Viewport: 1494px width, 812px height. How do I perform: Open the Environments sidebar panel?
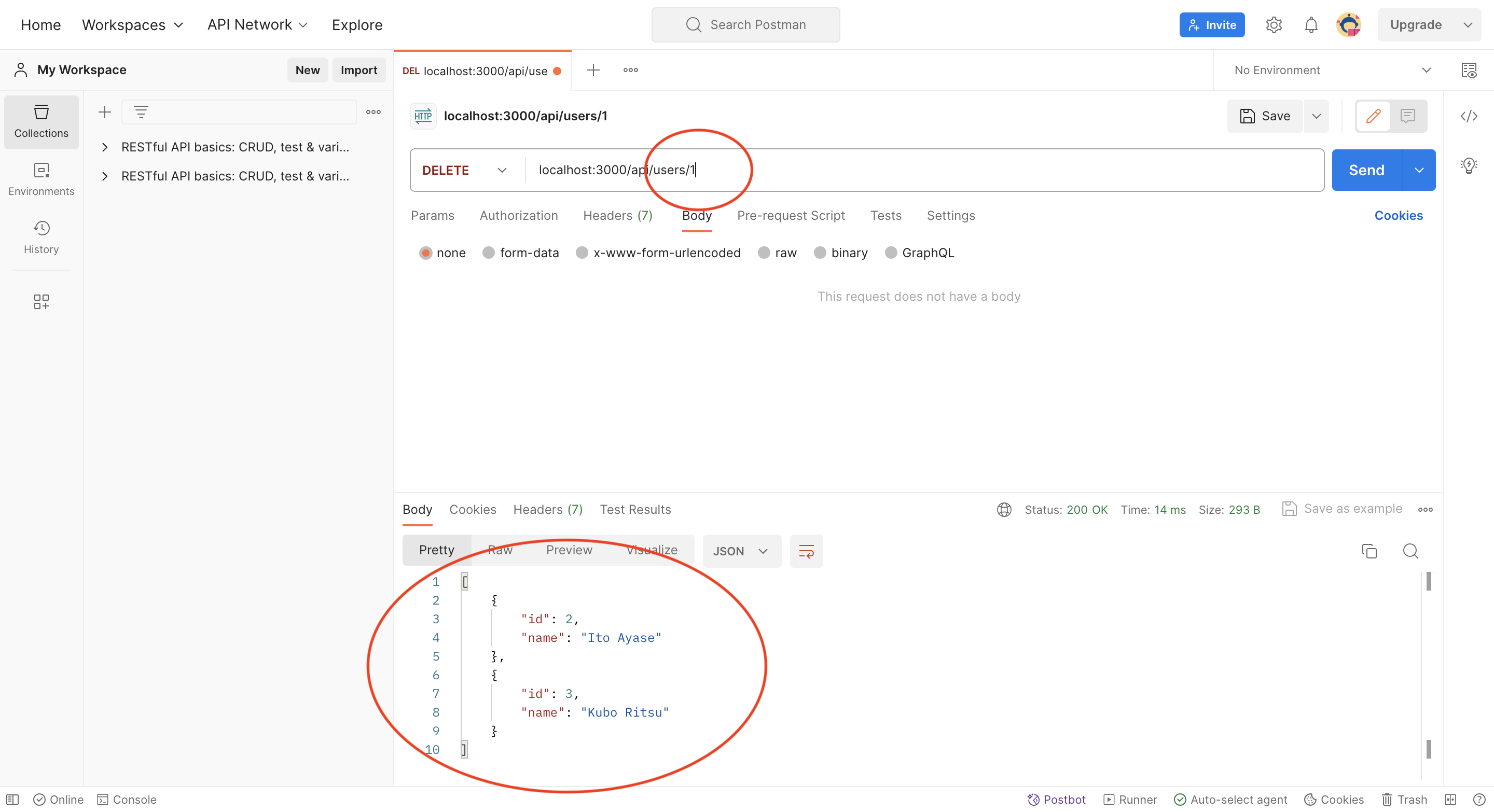click(40, 178)
